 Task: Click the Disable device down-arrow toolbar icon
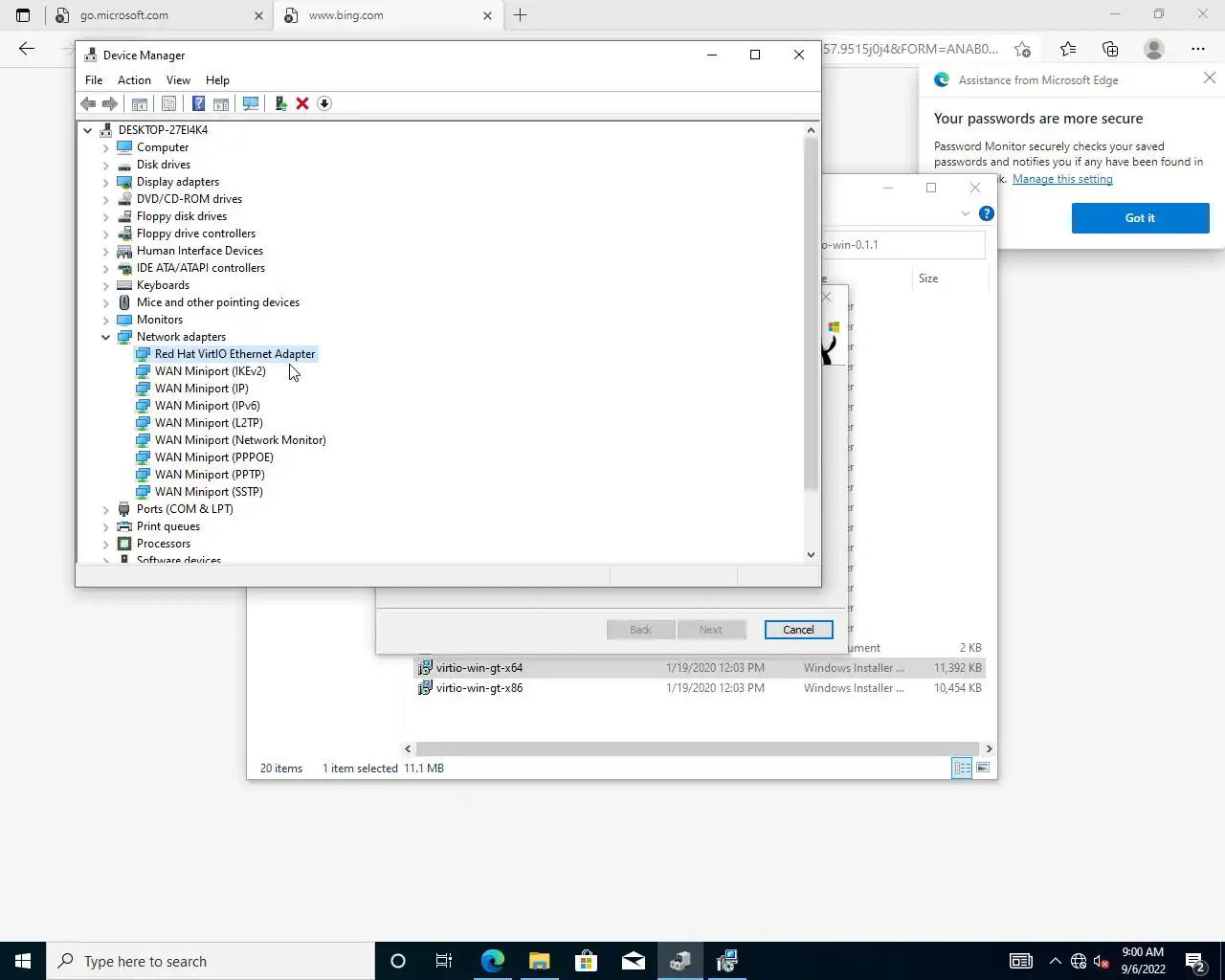[324, 103]
